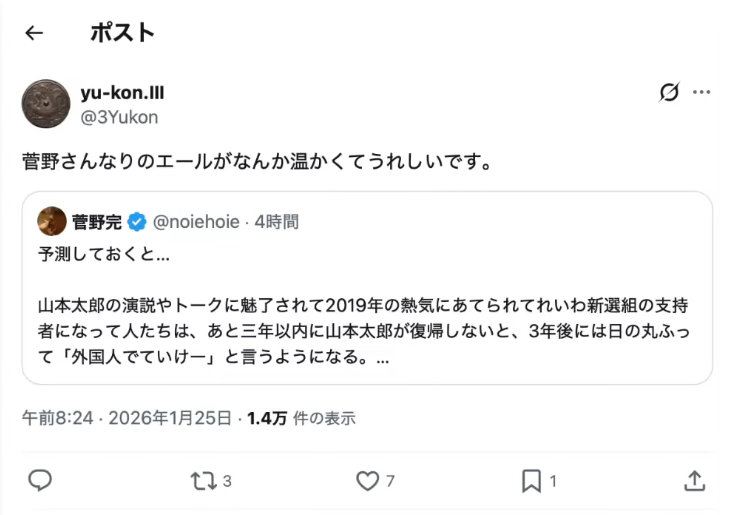This screenshot has width=732, height=515.
Task: Open yu-kon.III profile avatar
Action: (x=46, y=103)
